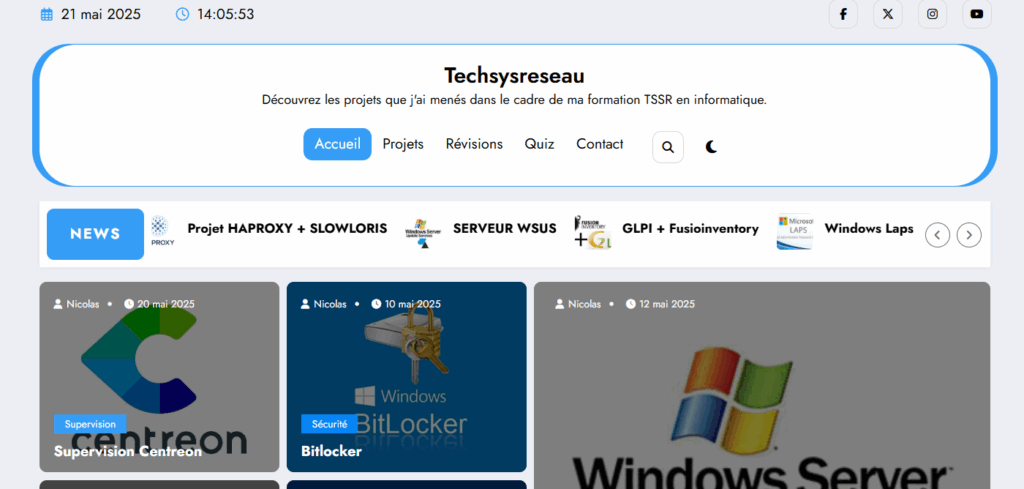Click the 20 mai 2025 post date
The image size is (1024, 489).
pos(159,304)
